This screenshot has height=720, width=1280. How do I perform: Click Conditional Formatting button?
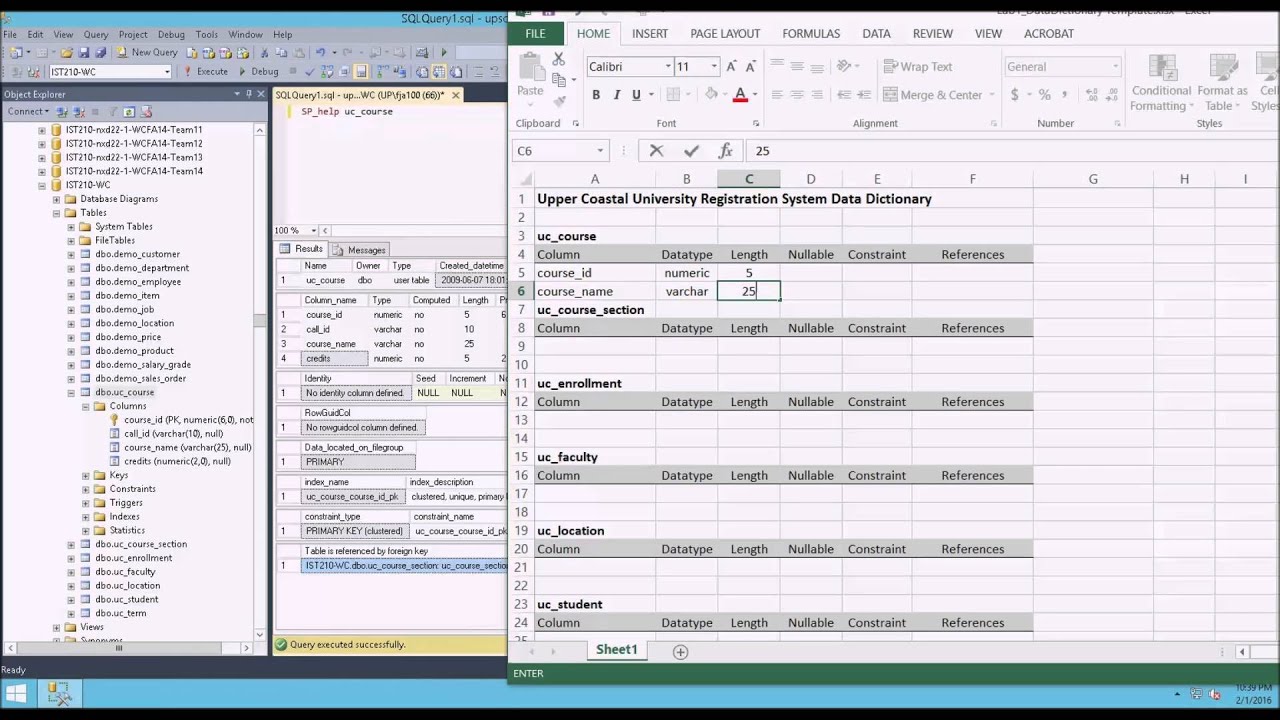coord(1161,83)
